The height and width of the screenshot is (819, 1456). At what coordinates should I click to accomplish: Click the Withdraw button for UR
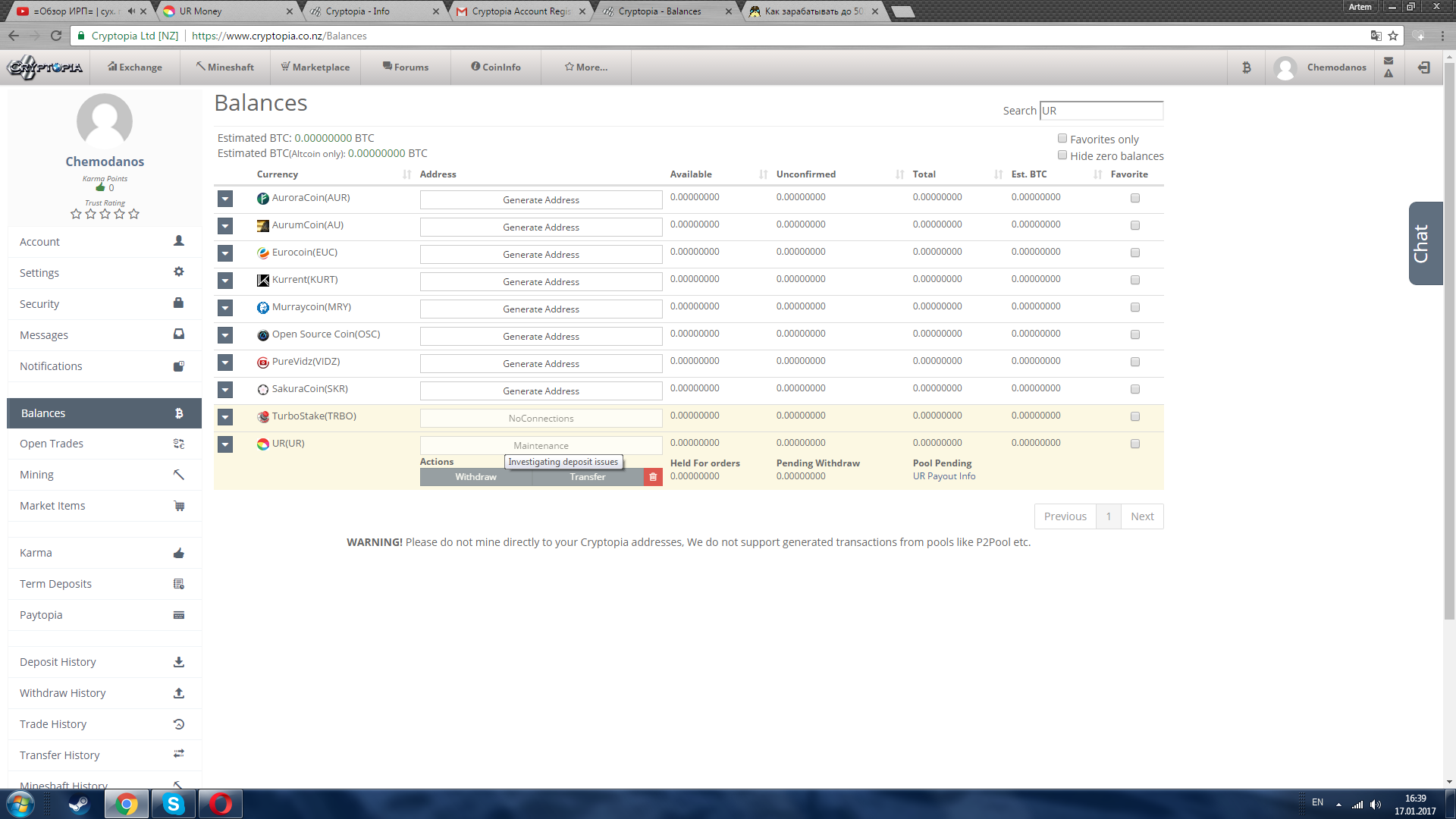tap(476, 477)
